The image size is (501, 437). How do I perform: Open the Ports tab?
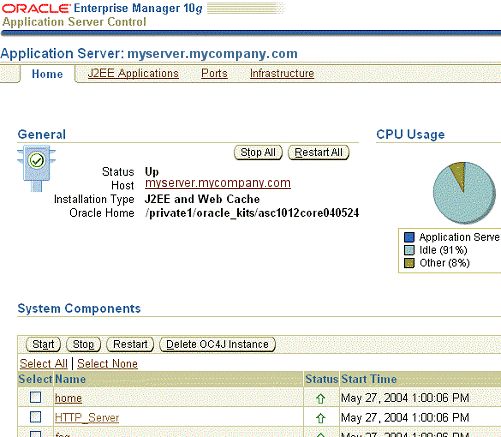214,73
